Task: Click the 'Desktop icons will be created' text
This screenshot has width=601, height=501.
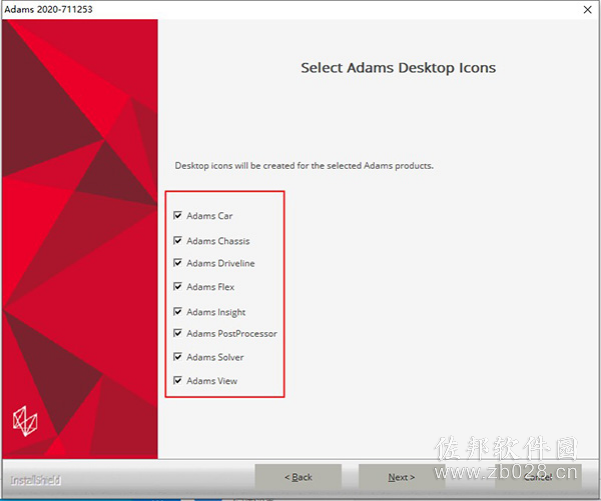Action: click(304, 166)
